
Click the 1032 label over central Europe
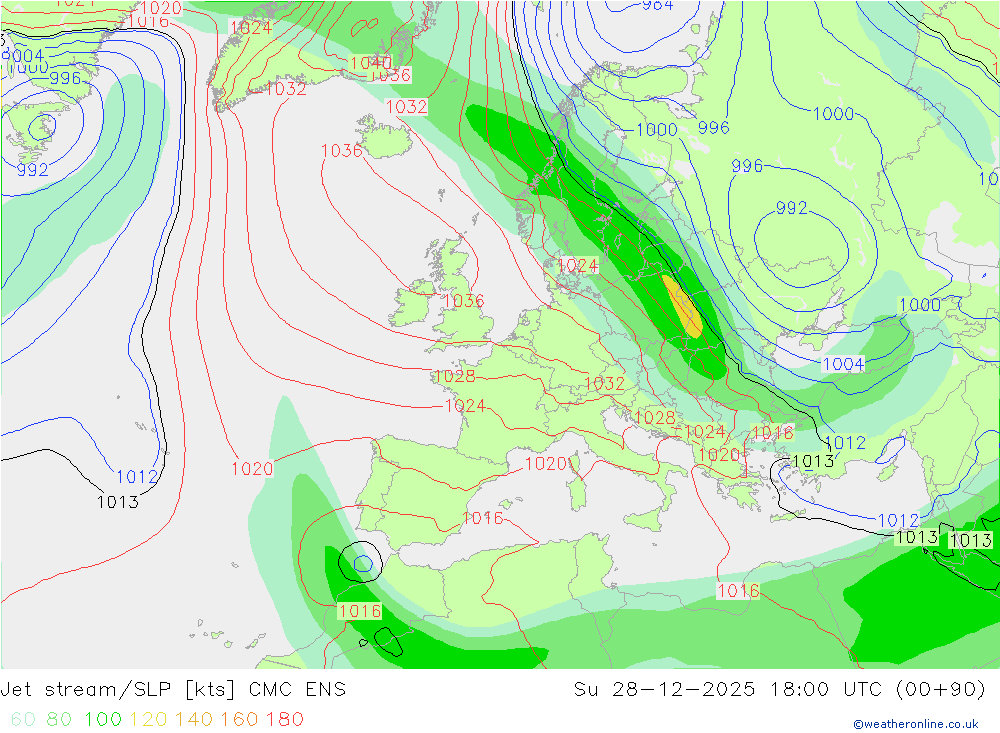tap(604, 383)
